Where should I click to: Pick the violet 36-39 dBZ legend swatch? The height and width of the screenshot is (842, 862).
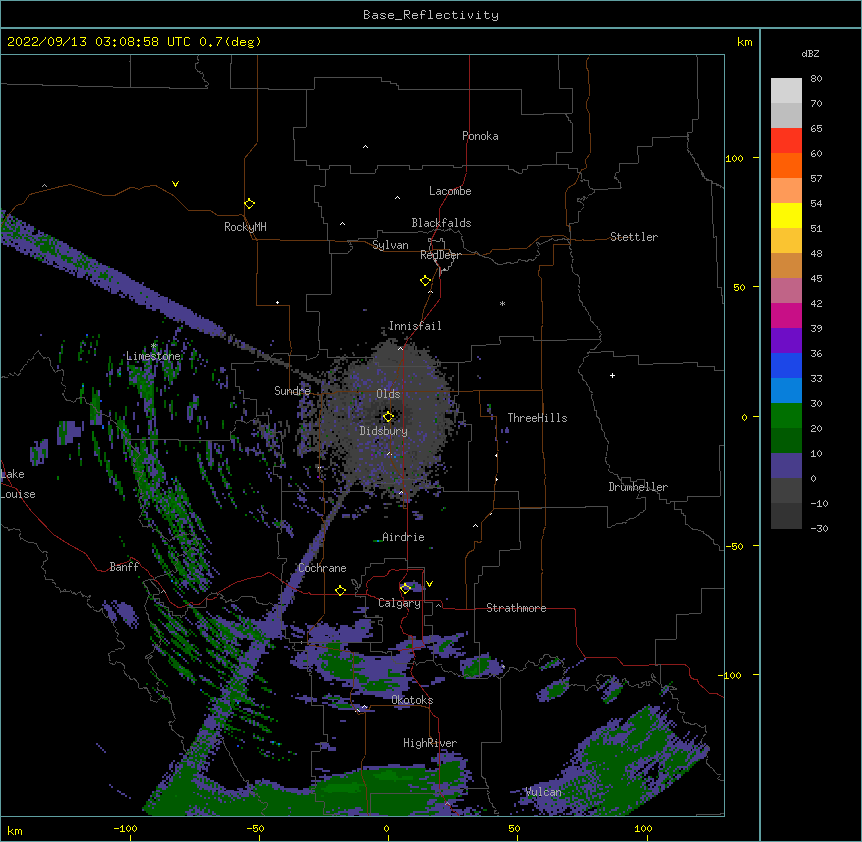coord(786,341)
